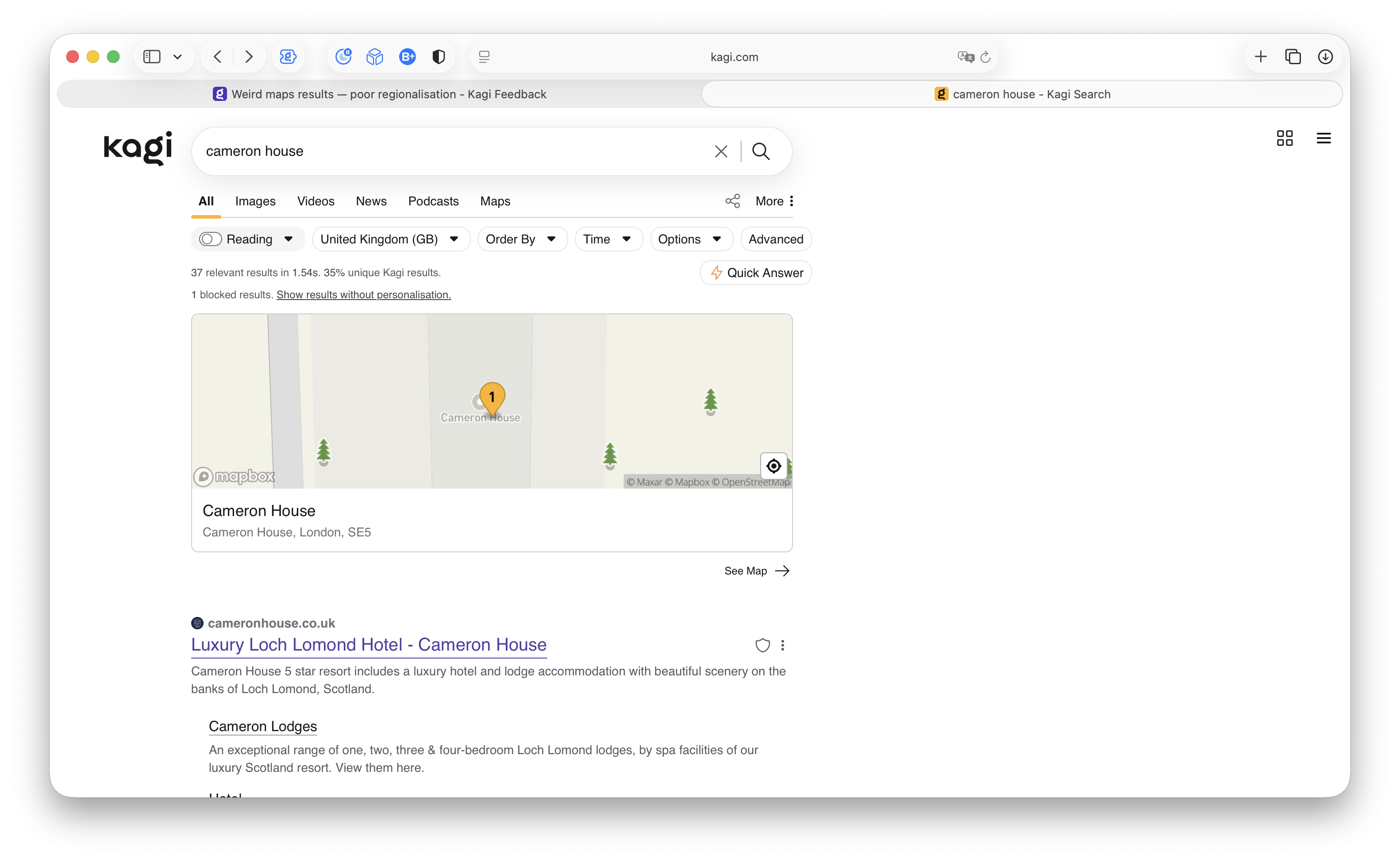Switch to the Images tab
This screenshot has height=863, width=1400.
pos(255,201)
